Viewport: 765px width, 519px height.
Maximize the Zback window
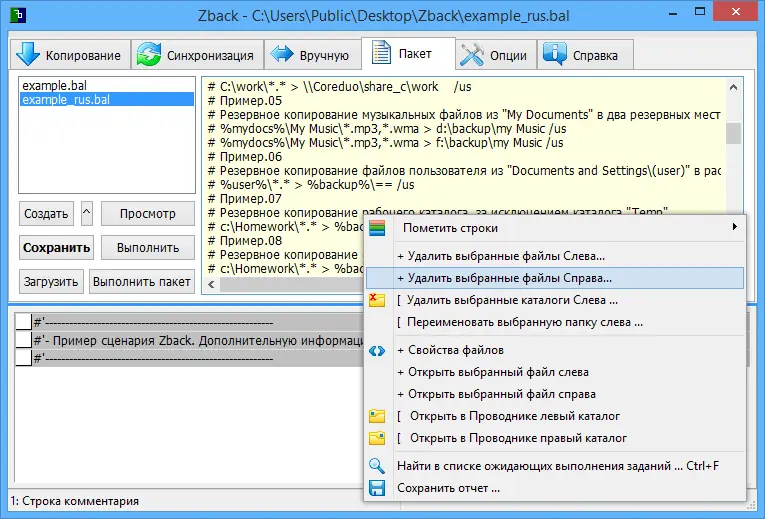(x=700, y=12)
